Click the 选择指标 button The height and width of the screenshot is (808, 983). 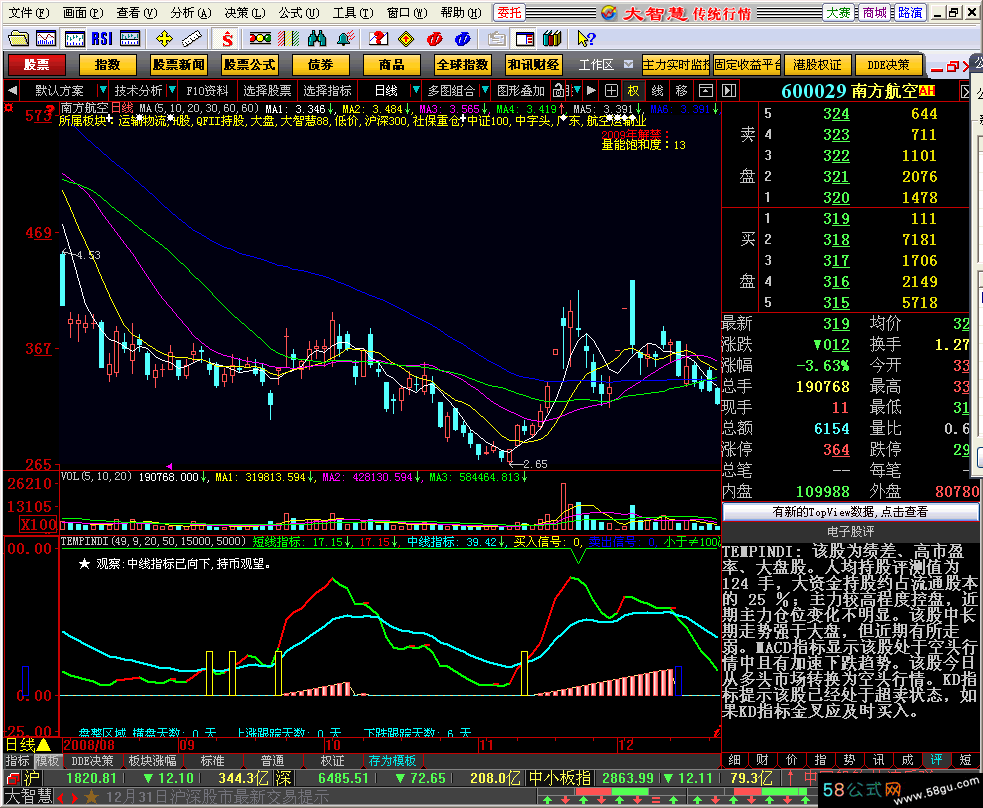click(x=327, y=91)
